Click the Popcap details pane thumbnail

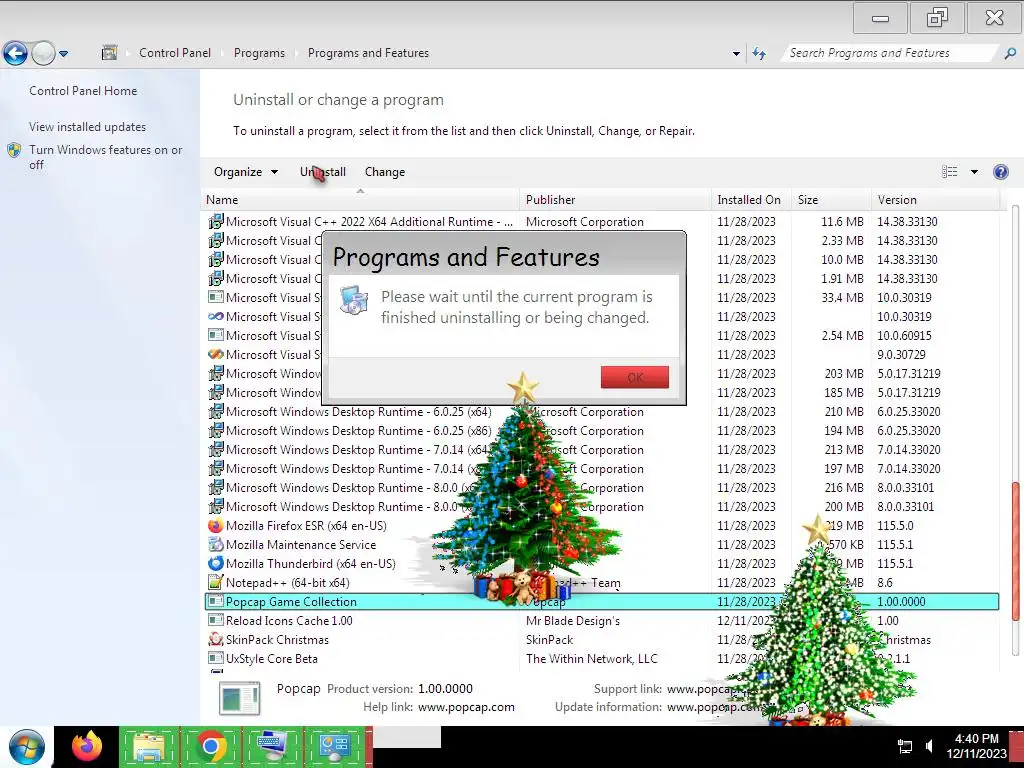point(240,697)
